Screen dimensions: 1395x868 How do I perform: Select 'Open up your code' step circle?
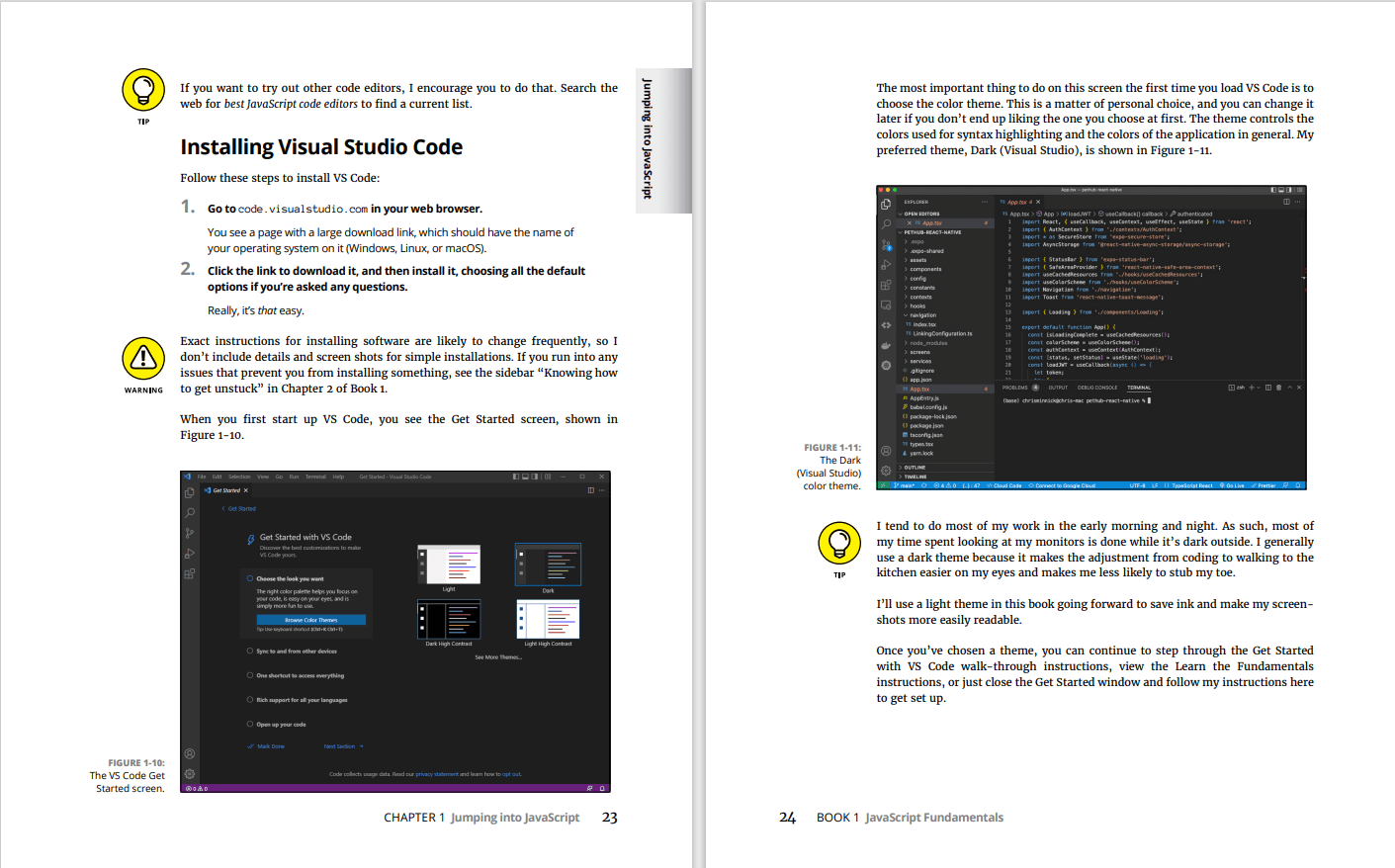coord(250,724)
